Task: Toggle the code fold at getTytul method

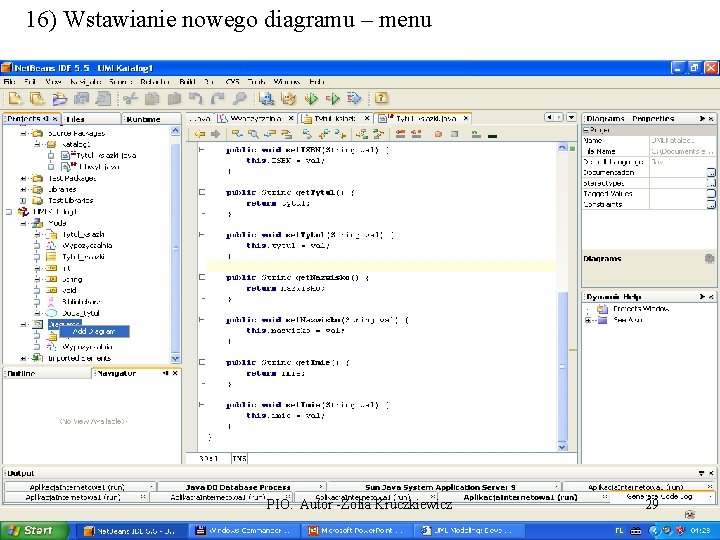Action: (x=201, y=192)
